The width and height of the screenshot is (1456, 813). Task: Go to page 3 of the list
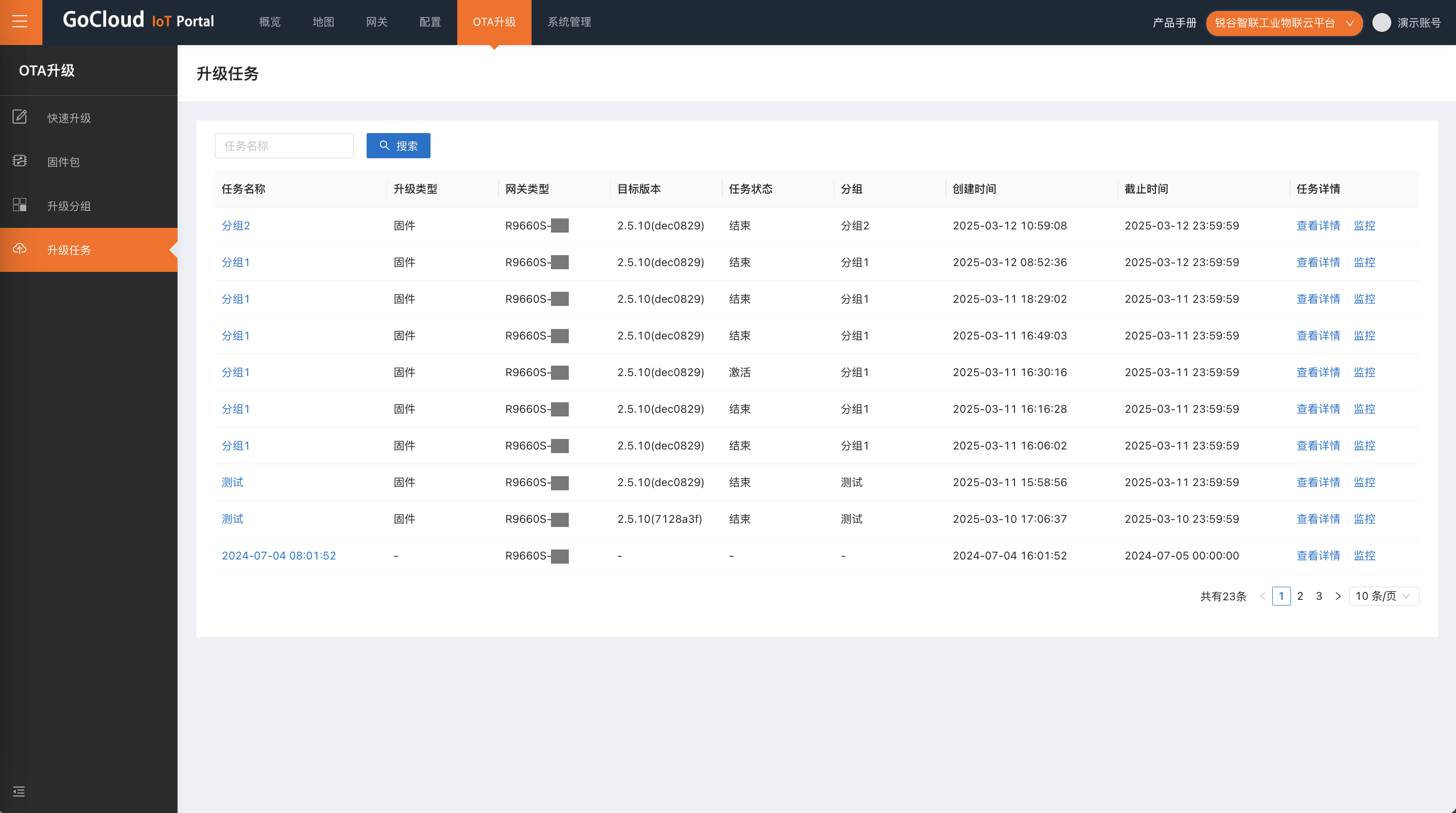click(x=1319, y=596)
